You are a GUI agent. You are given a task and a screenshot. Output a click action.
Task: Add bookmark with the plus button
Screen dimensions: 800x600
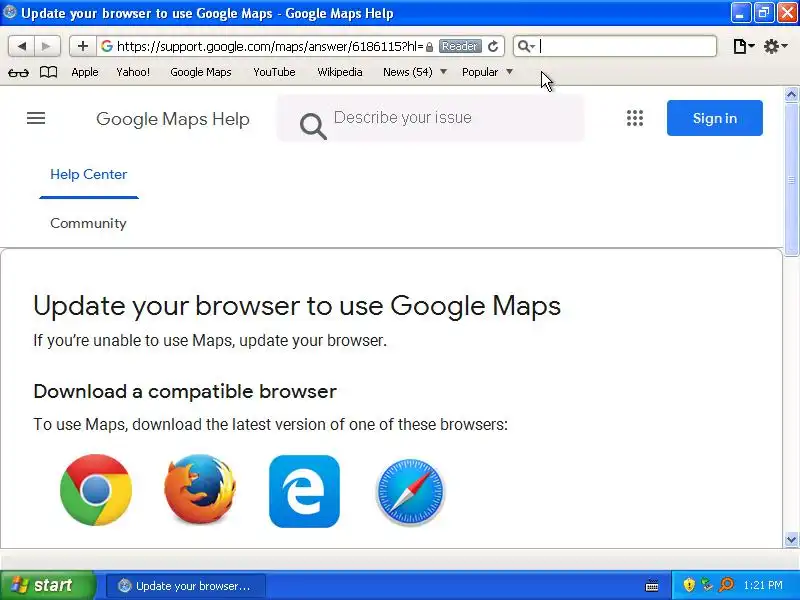click(83, 46)
